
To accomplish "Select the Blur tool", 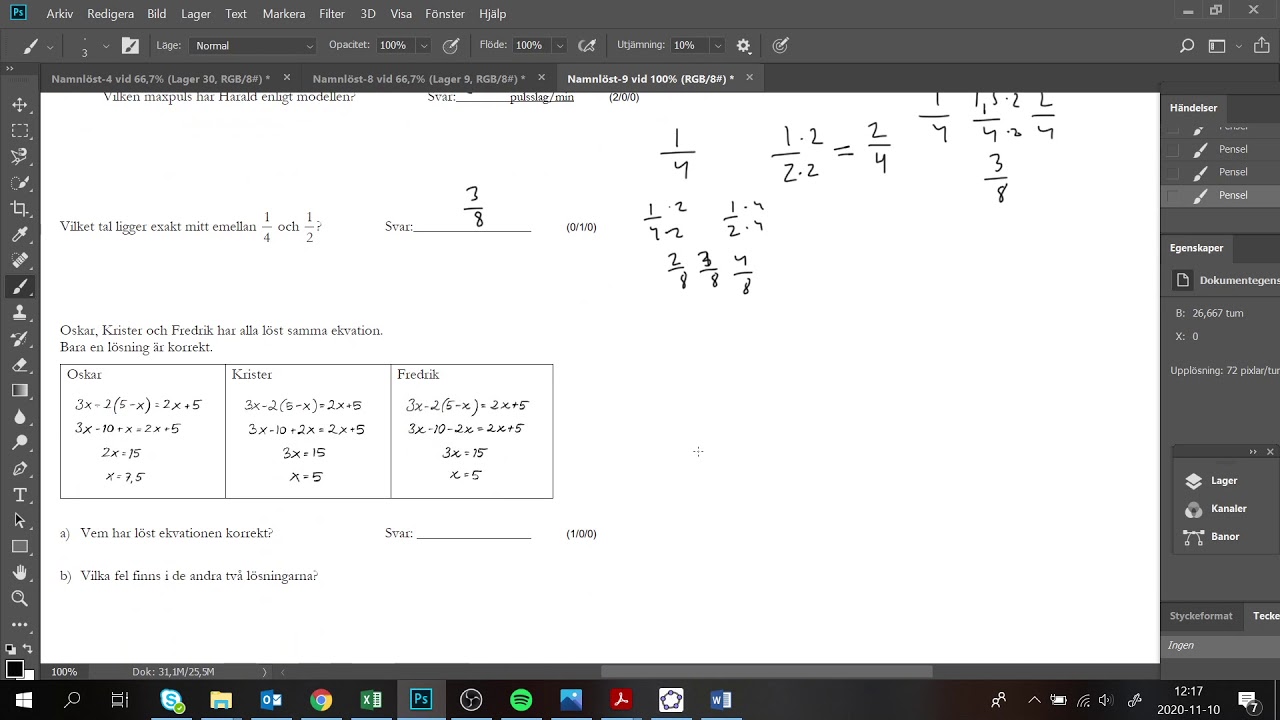I will [x=19, y=417].
